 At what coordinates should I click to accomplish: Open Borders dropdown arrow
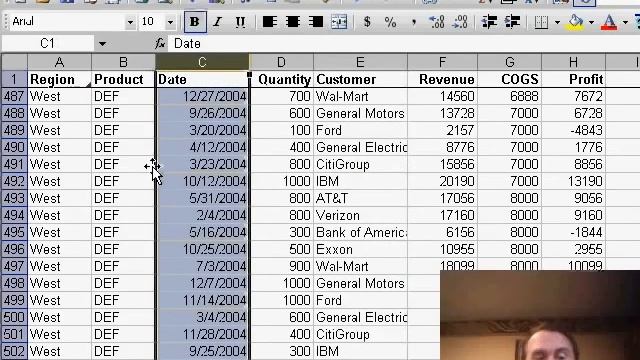coord(557,22)
